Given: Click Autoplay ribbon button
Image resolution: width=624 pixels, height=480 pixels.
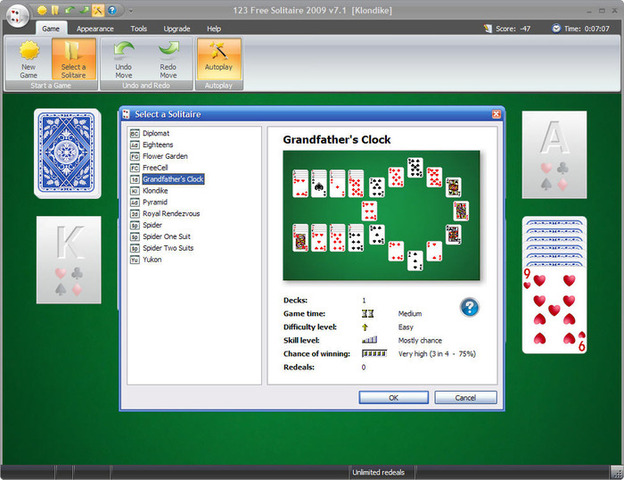Looking at the screenshot, I should tap(218, 59).
